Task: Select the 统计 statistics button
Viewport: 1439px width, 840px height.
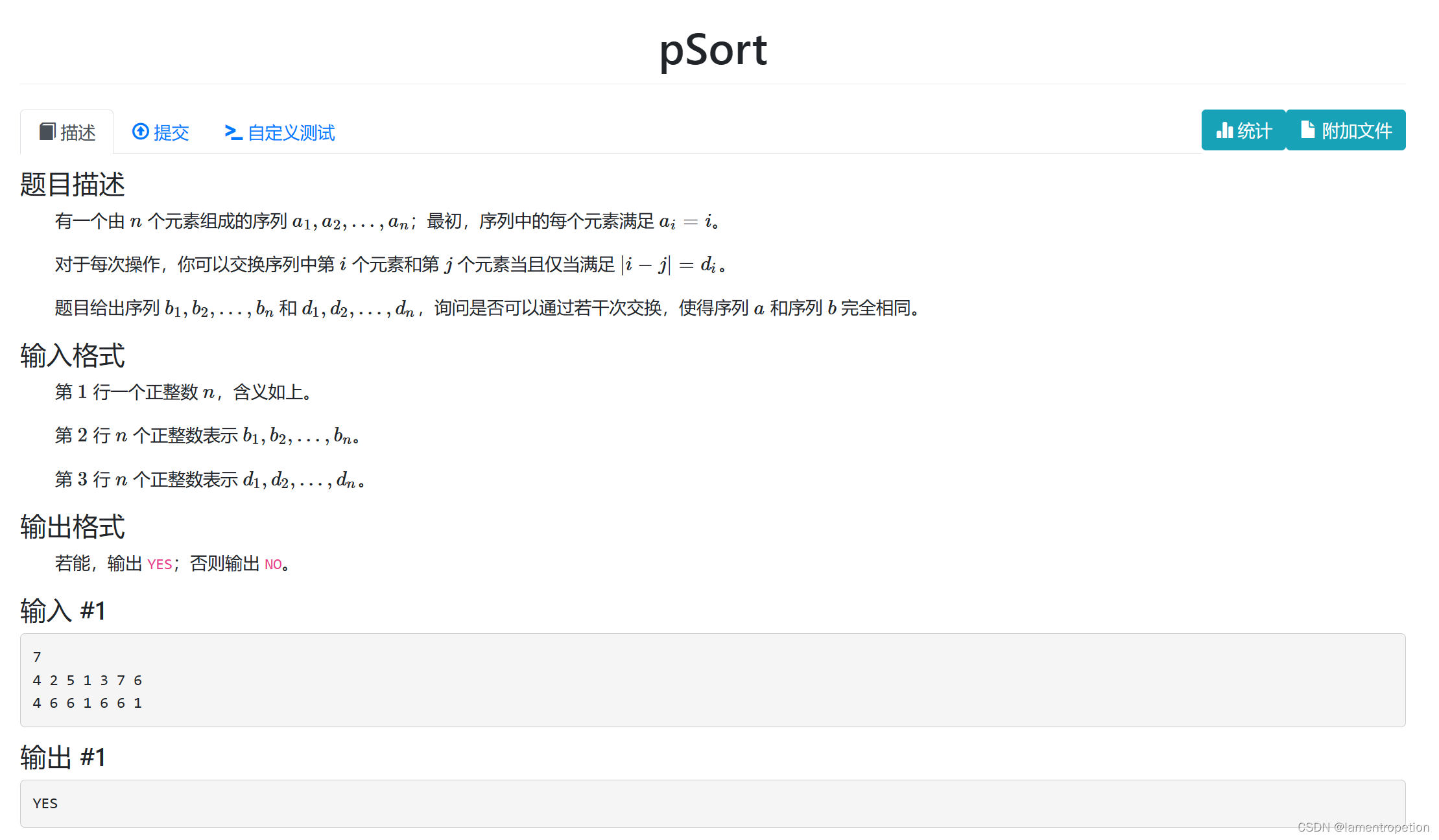Action: [1243, 130]
